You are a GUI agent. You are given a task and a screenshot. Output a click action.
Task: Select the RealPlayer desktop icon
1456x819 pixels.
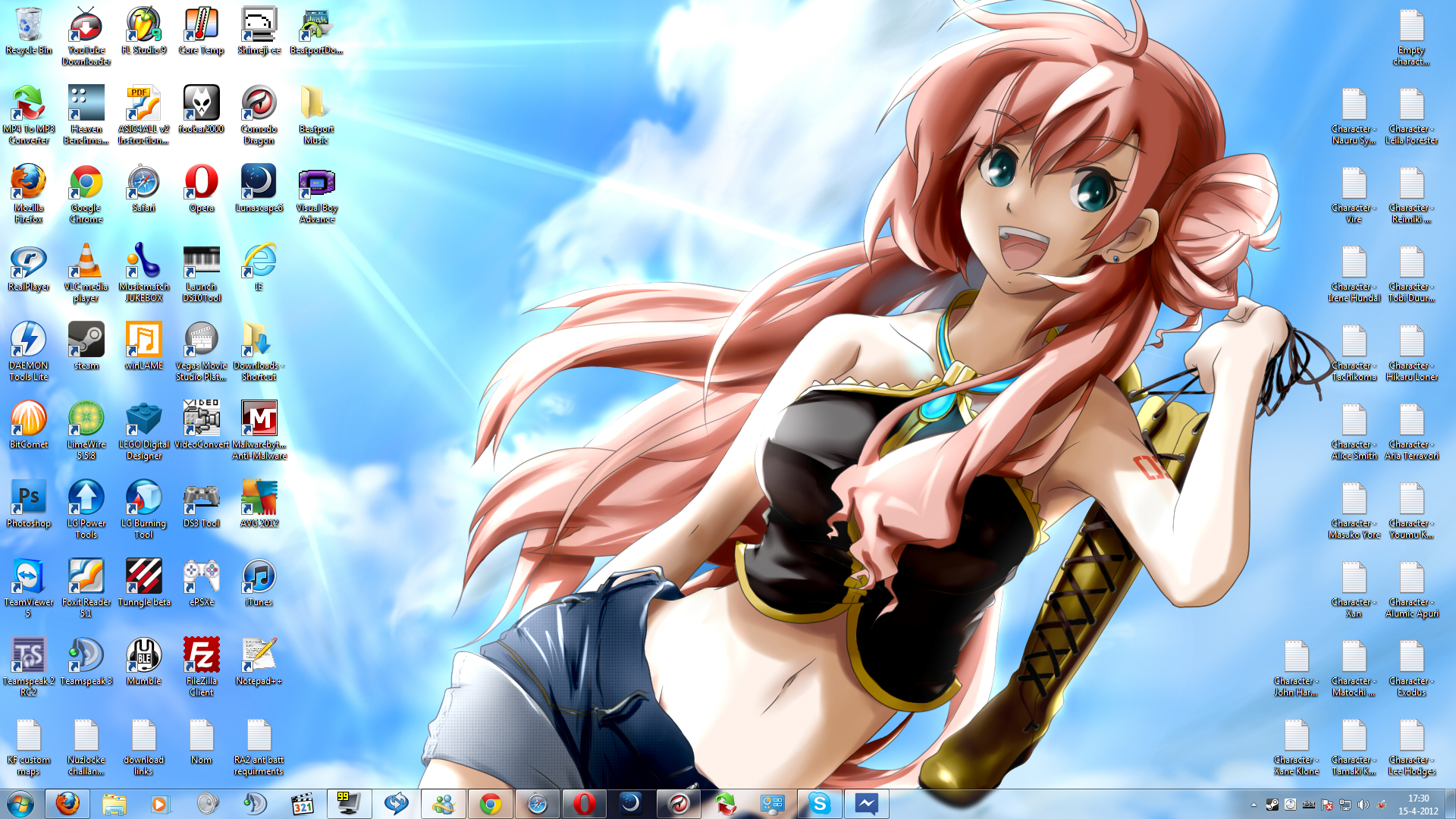tap(29, 268)
